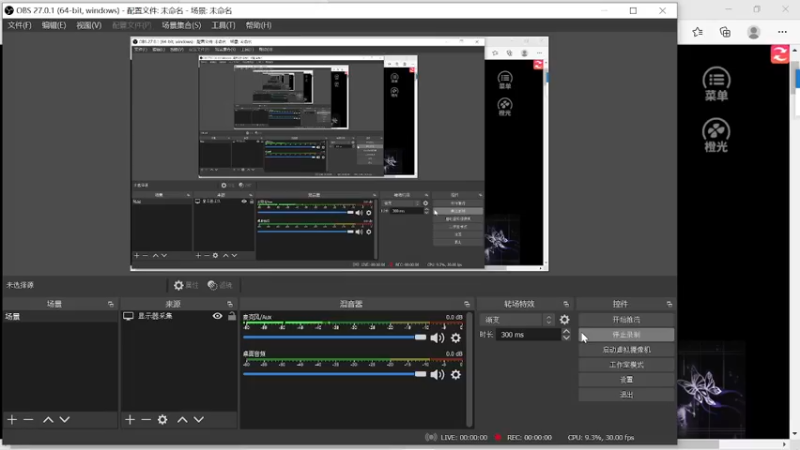
Task: Open the 工具(T) menu
Action: coord(223,25)
